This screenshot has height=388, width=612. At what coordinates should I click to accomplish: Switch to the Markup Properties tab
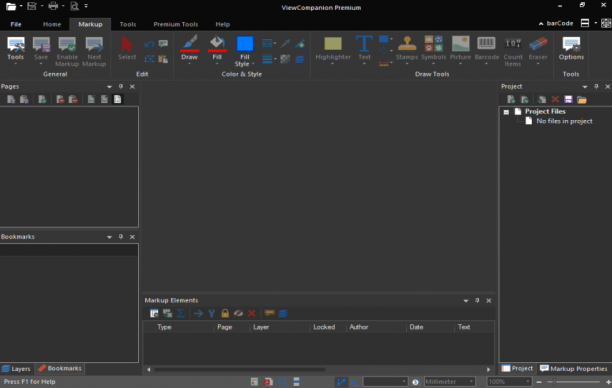574,368
